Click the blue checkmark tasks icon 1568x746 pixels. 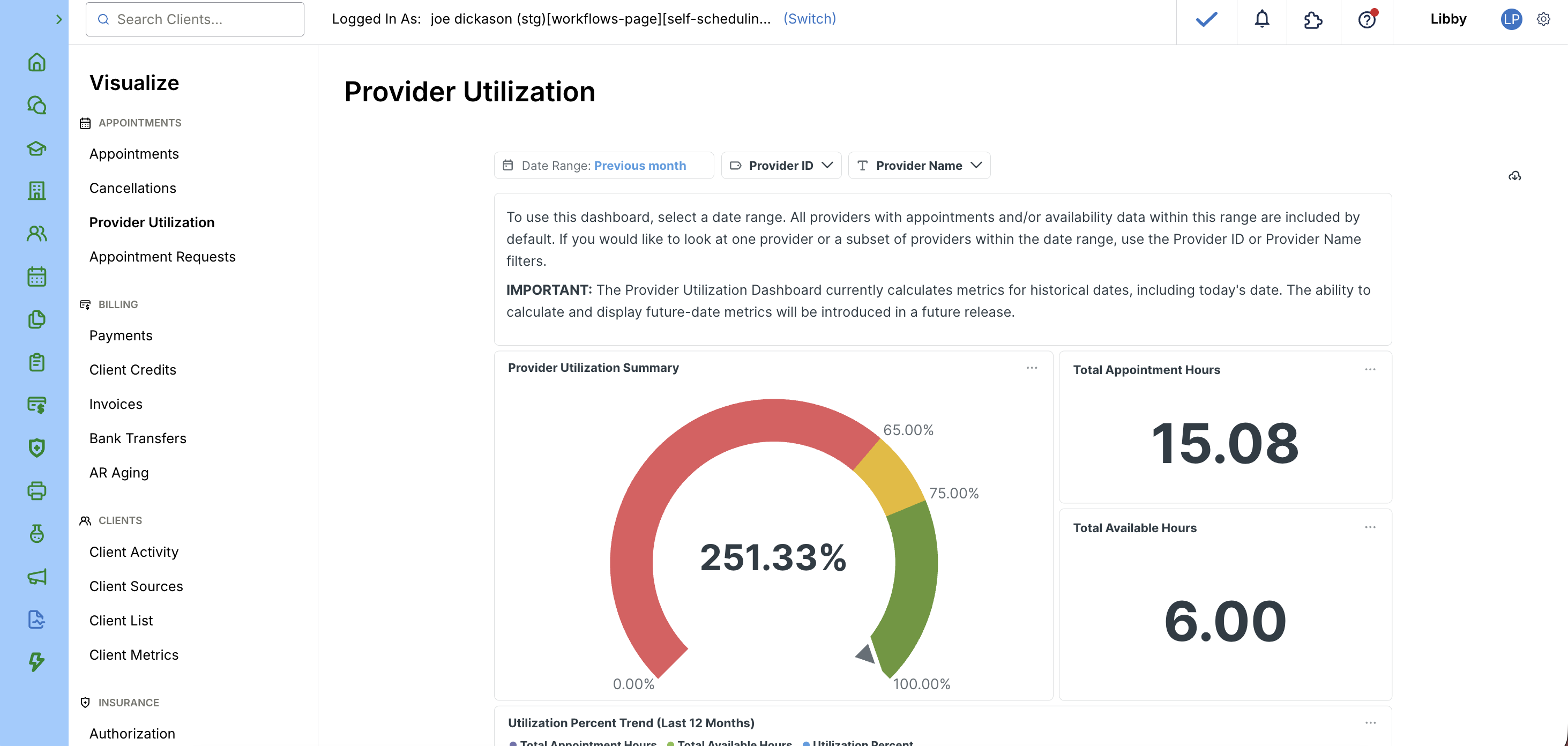point(1206,19)
